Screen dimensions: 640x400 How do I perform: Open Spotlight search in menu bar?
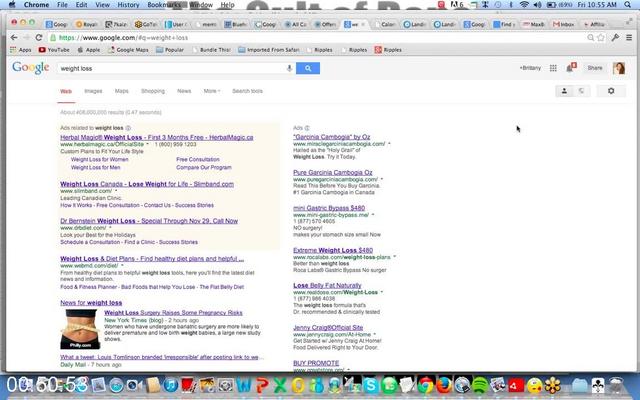point(627,5)
